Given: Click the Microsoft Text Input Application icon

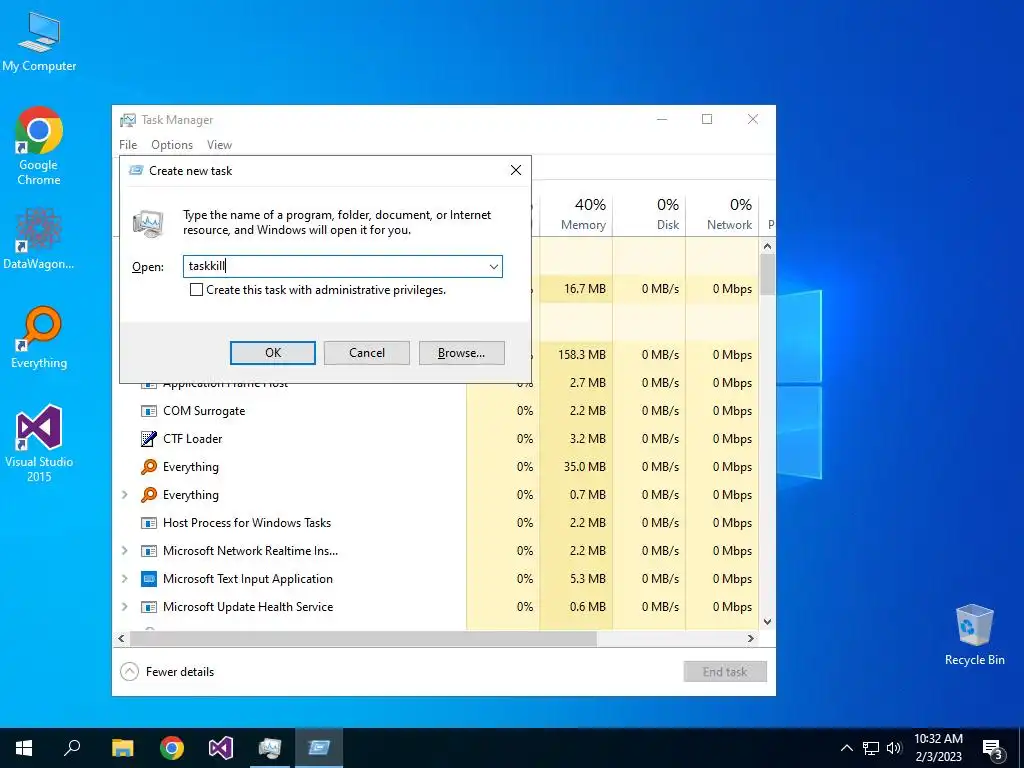Looking at the screenshot, I should point(149,579).
